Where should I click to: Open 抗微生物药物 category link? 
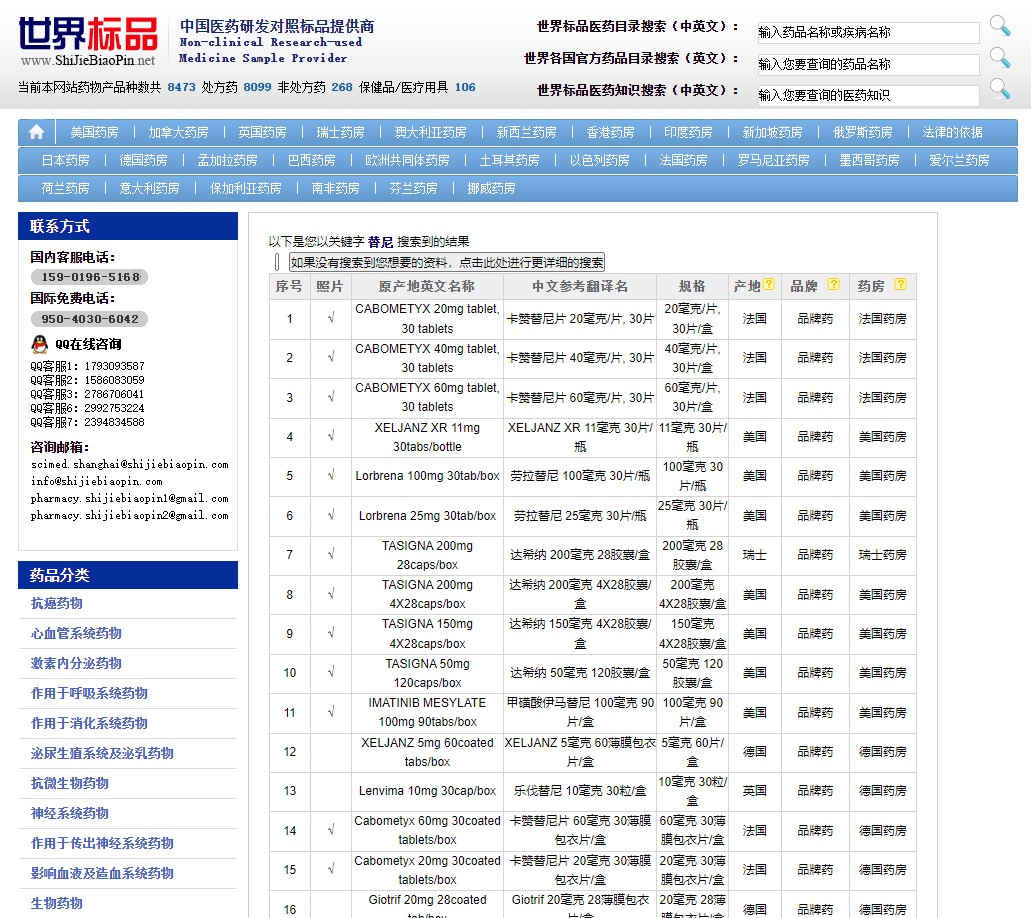pos(70,783)
